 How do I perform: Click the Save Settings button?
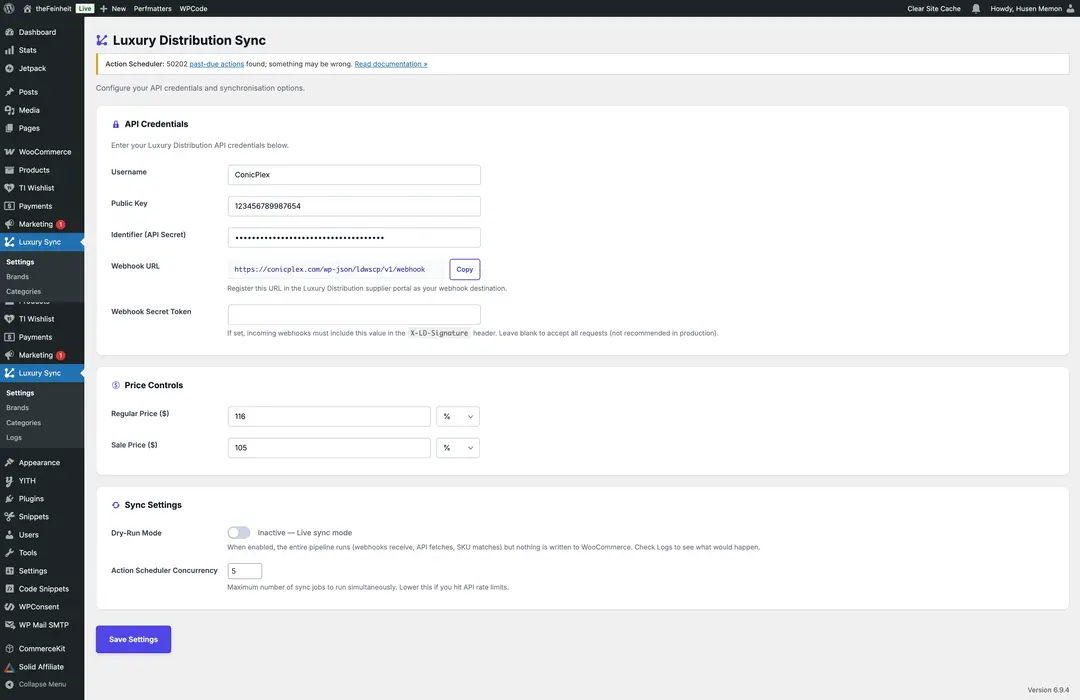(x=133, y=639)
